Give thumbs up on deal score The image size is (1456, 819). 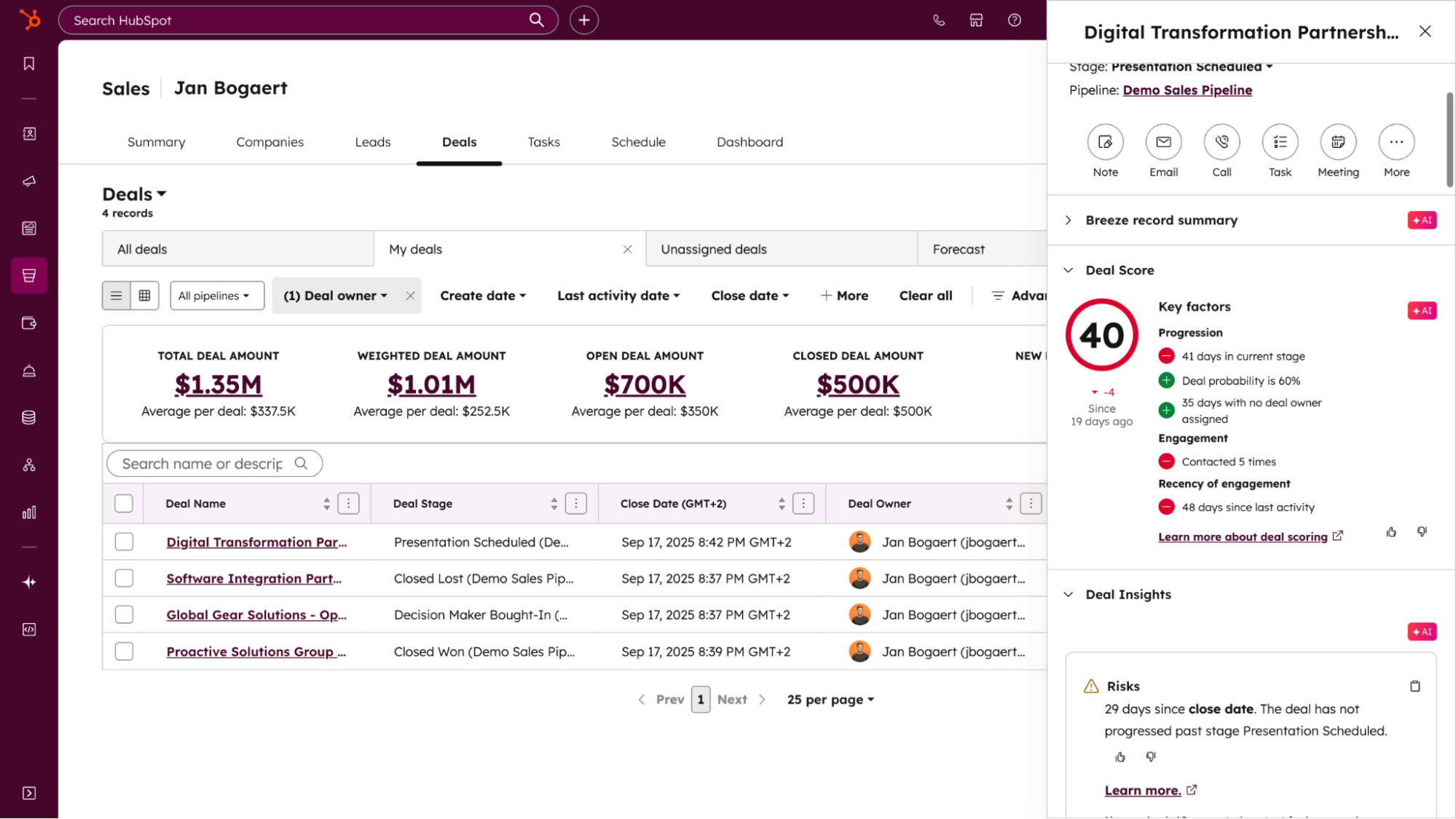pyautogui.click(x=1392, y=532)
